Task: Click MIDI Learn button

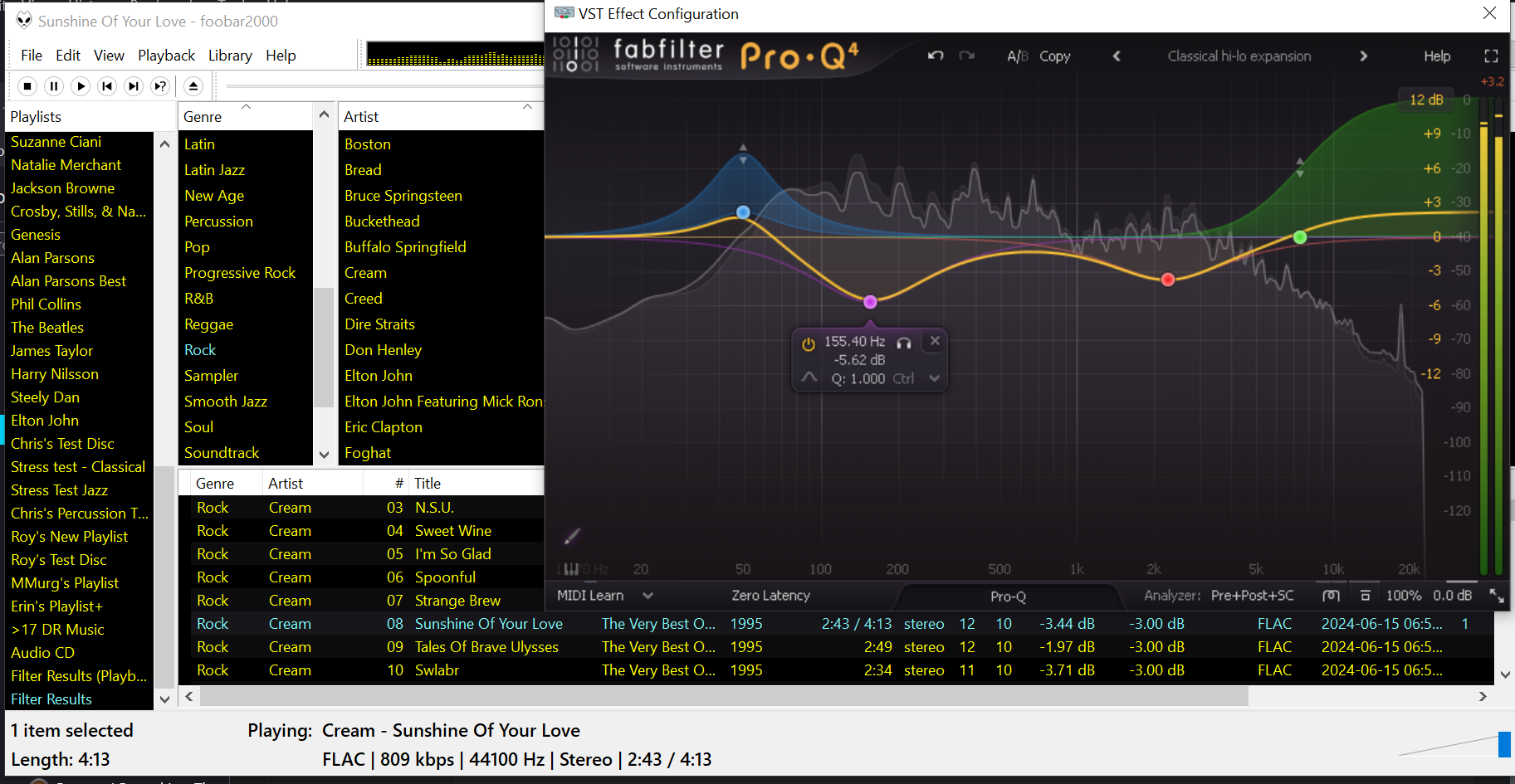Action: coord(590,596)
